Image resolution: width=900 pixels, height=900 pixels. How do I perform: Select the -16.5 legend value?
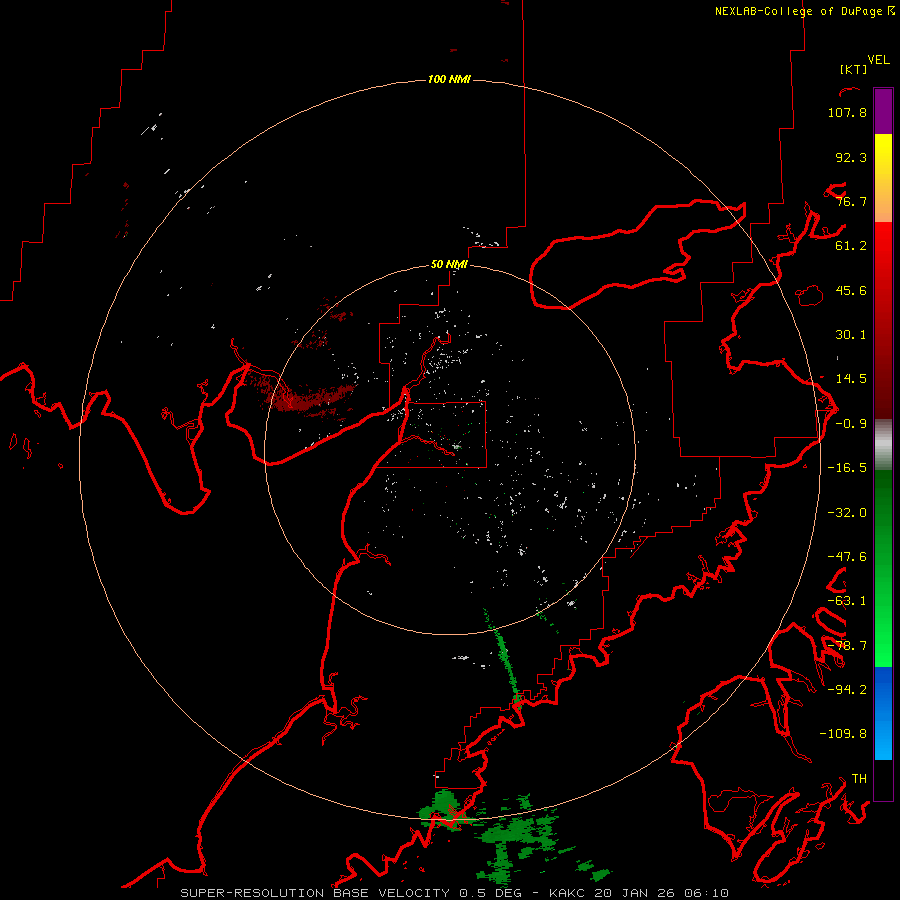(x=847, y=468)
